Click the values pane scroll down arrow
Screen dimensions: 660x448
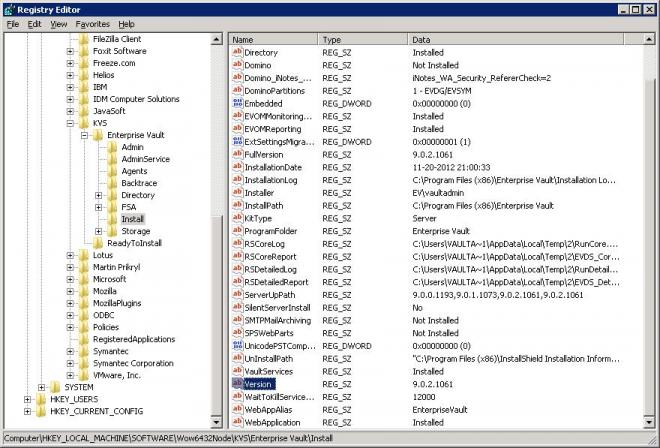click(x=649, y=422)
